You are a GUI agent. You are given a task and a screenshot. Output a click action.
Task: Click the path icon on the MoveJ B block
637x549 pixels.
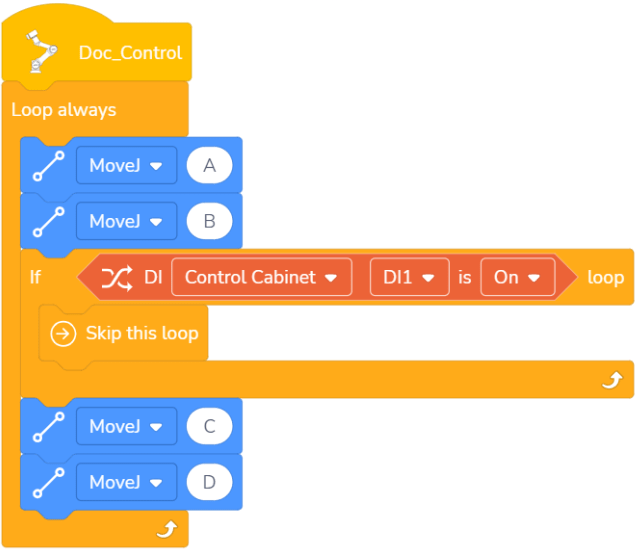click(x=49, y=221)
